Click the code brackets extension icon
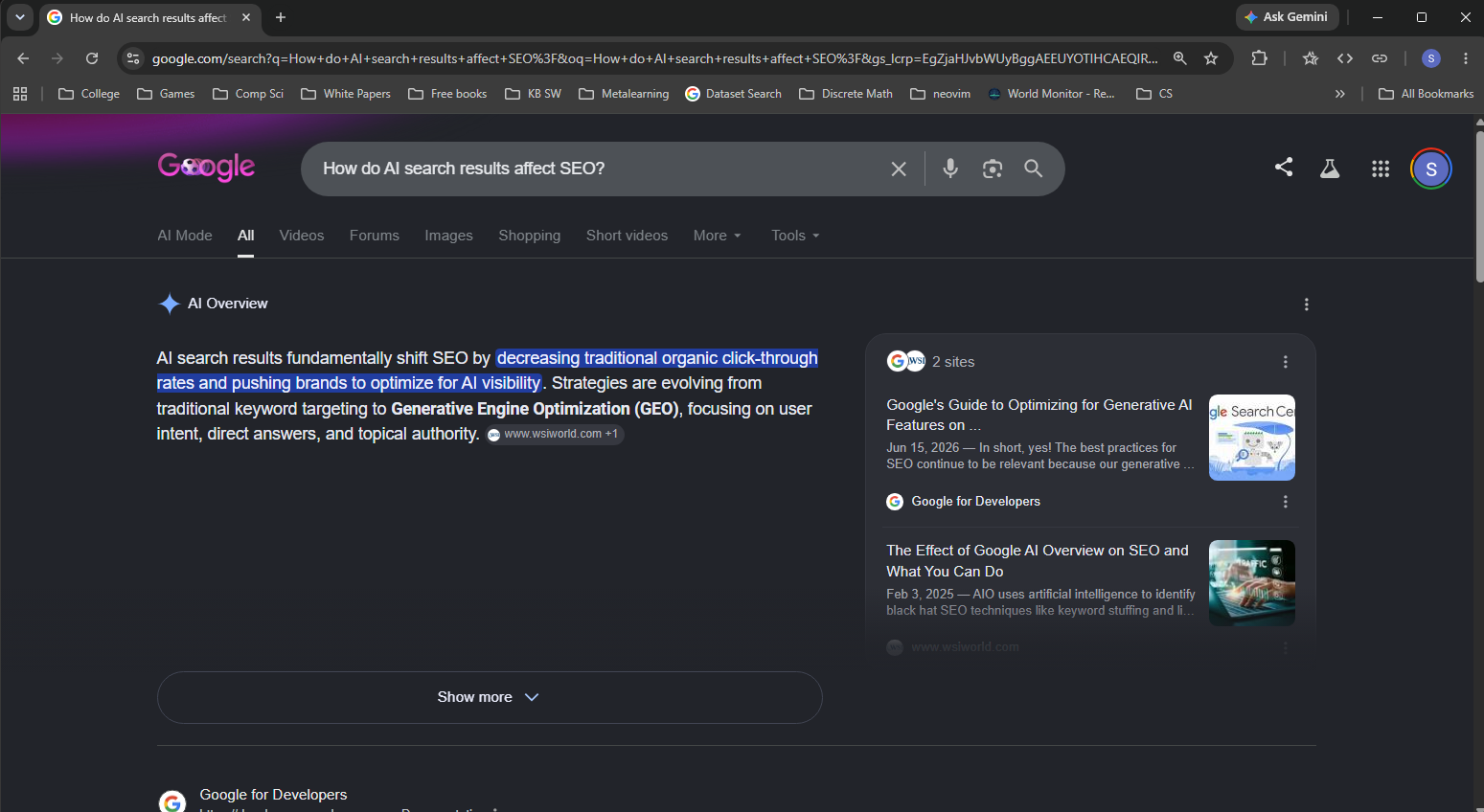The height and width of the screenshot is (812, 1484). 1345,58
